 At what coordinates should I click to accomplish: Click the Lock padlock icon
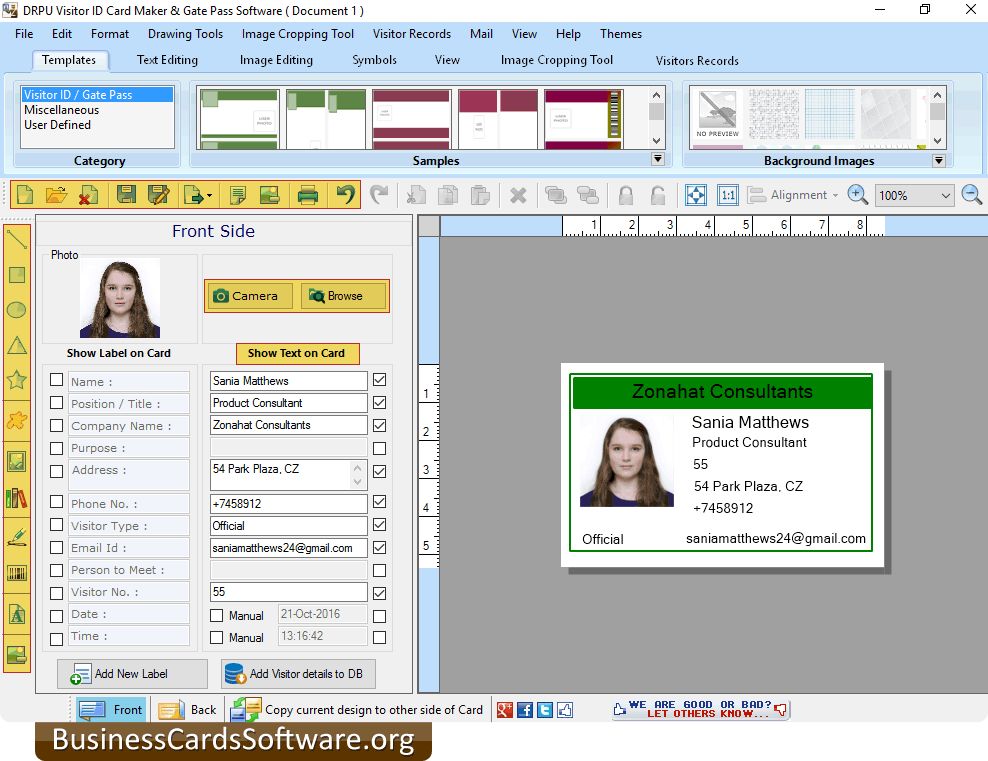tap(626, 195)
